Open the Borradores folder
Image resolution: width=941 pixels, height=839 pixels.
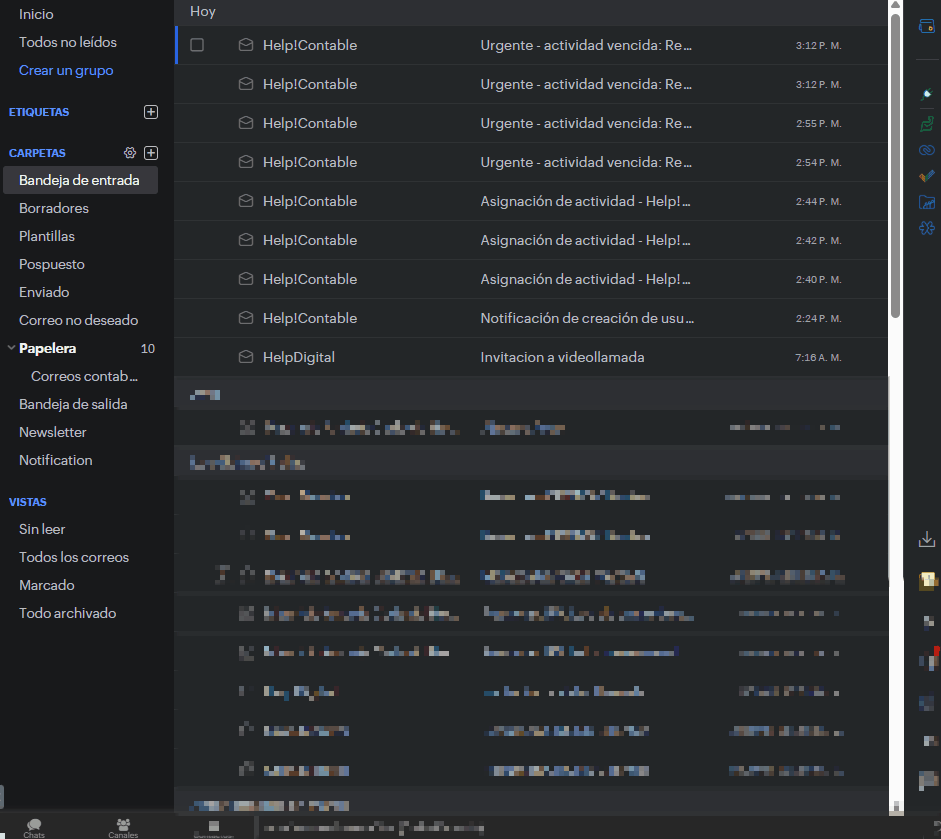54,208
